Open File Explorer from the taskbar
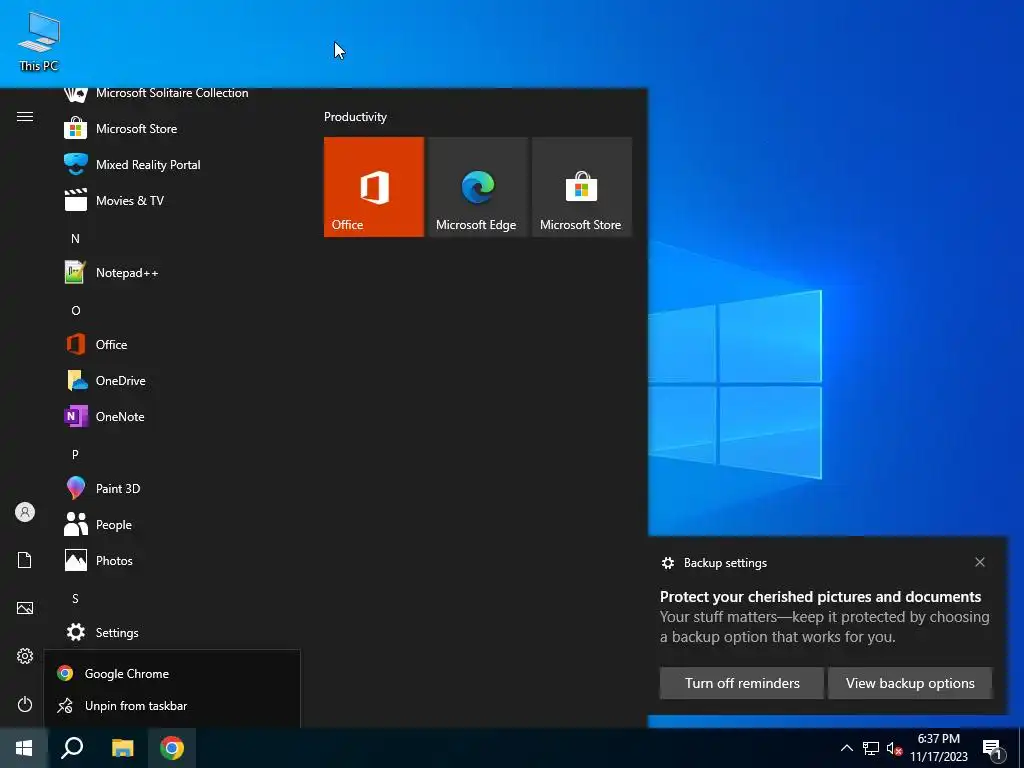1024x768 pixels. [x=123, y=748]
